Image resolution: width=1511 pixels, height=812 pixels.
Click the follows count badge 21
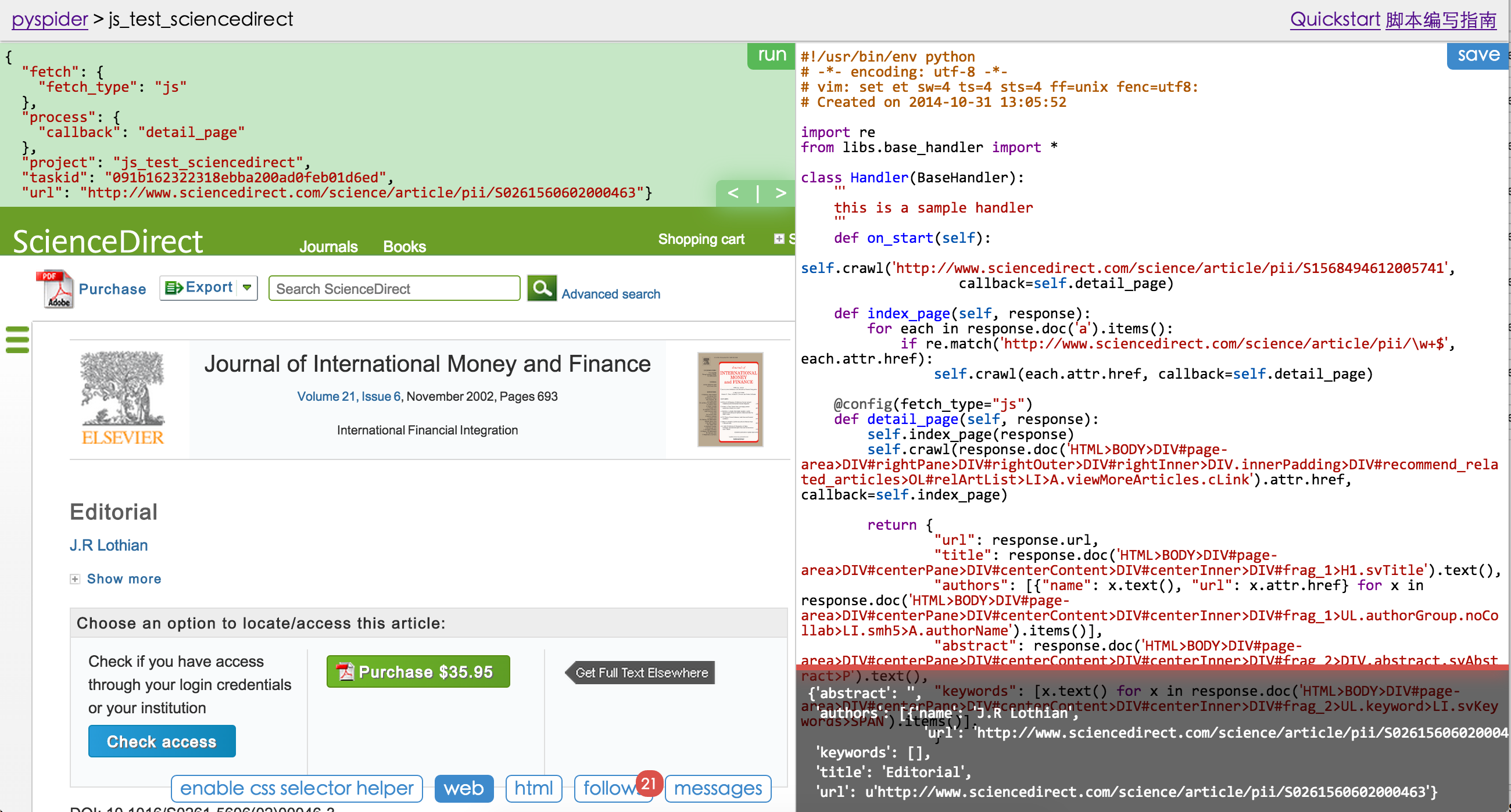[648, 783]
